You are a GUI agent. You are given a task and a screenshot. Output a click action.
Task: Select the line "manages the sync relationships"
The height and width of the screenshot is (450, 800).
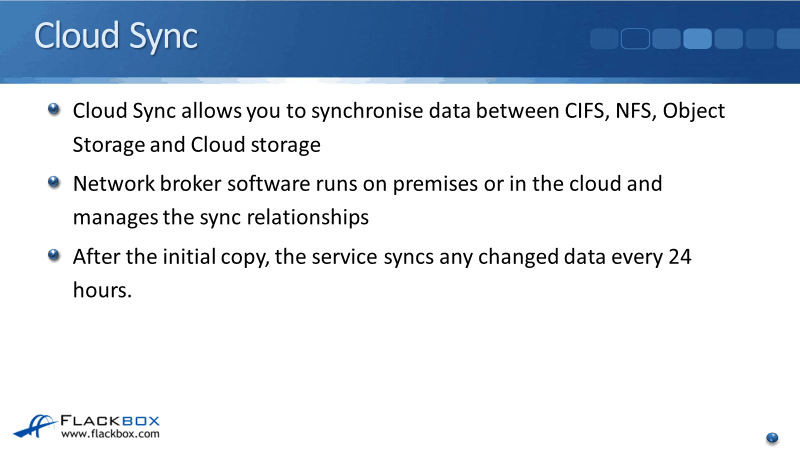coord(221,216)
